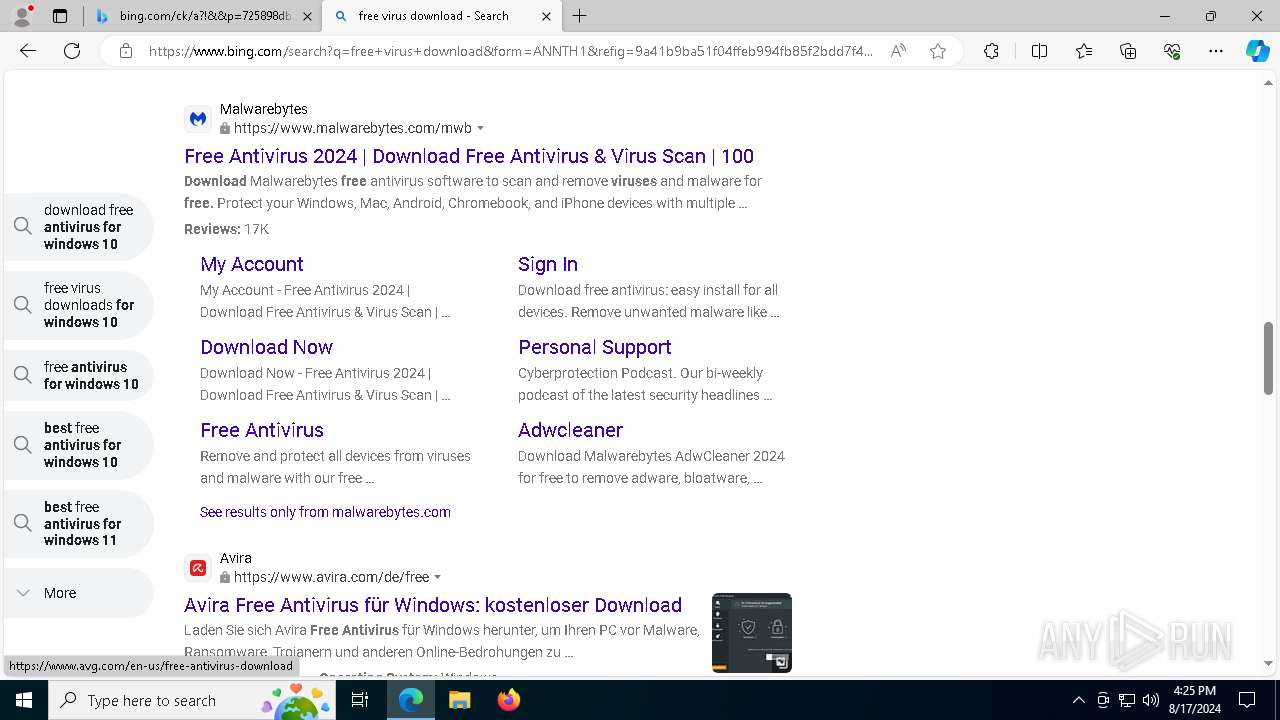
Task: Search 'download free antivirus for windows 10' suggestion
Action: click(x=79, y=227)
